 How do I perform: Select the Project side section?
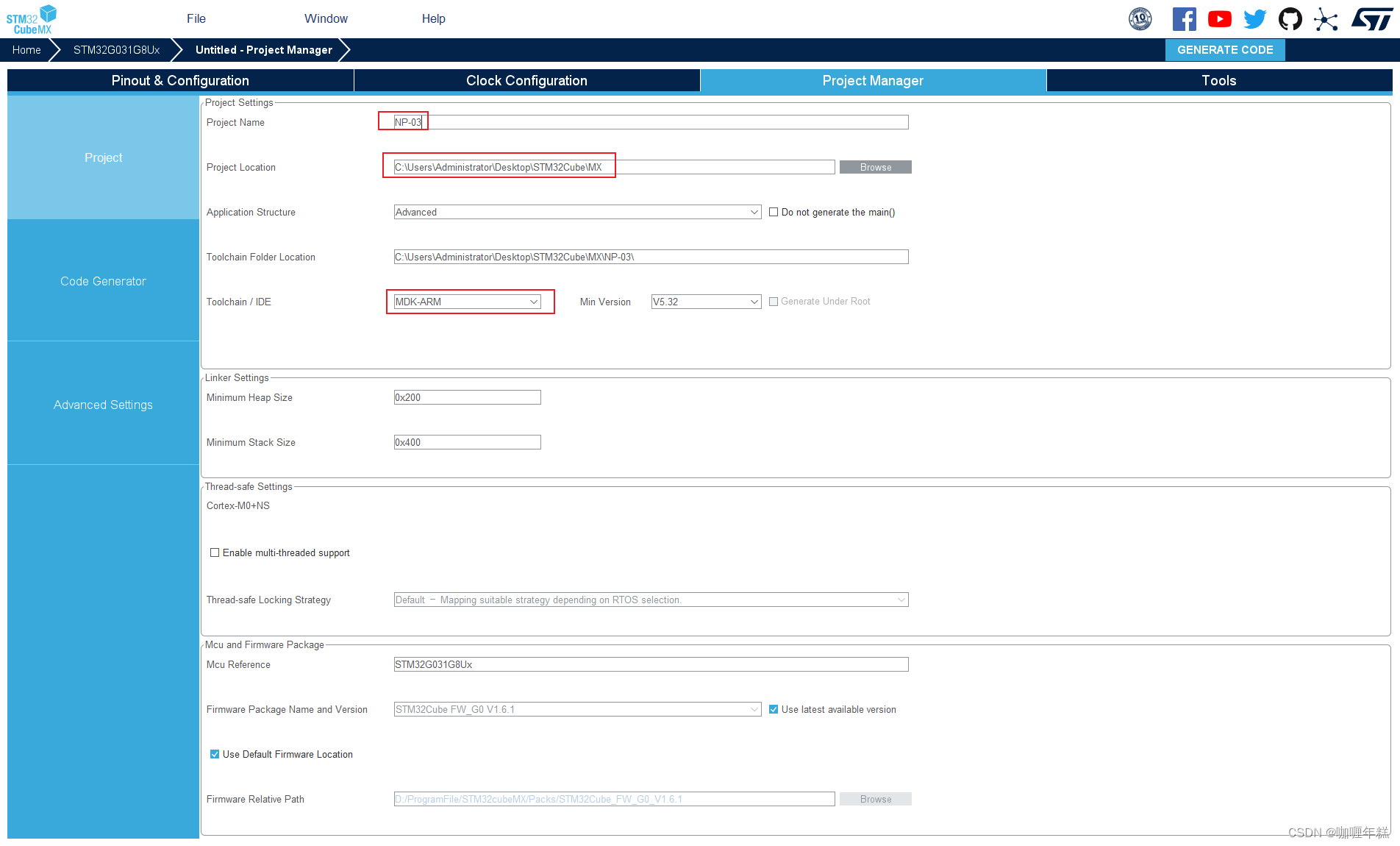click(103, 157)
